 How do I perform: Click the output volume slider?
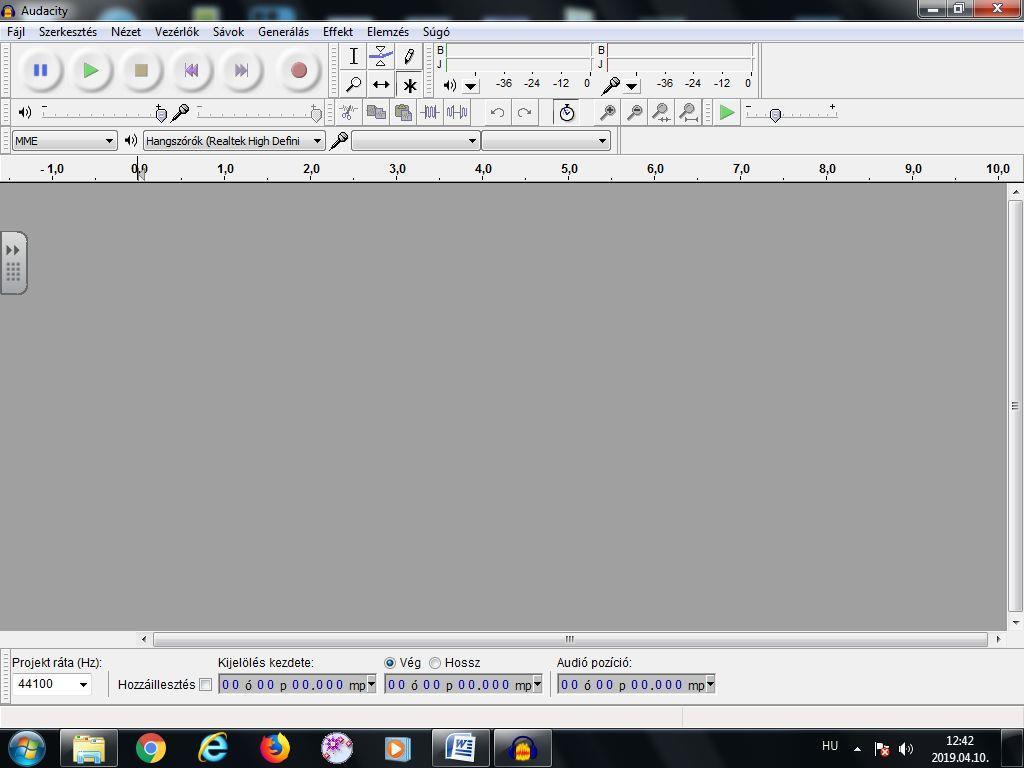tap(104, 114)
